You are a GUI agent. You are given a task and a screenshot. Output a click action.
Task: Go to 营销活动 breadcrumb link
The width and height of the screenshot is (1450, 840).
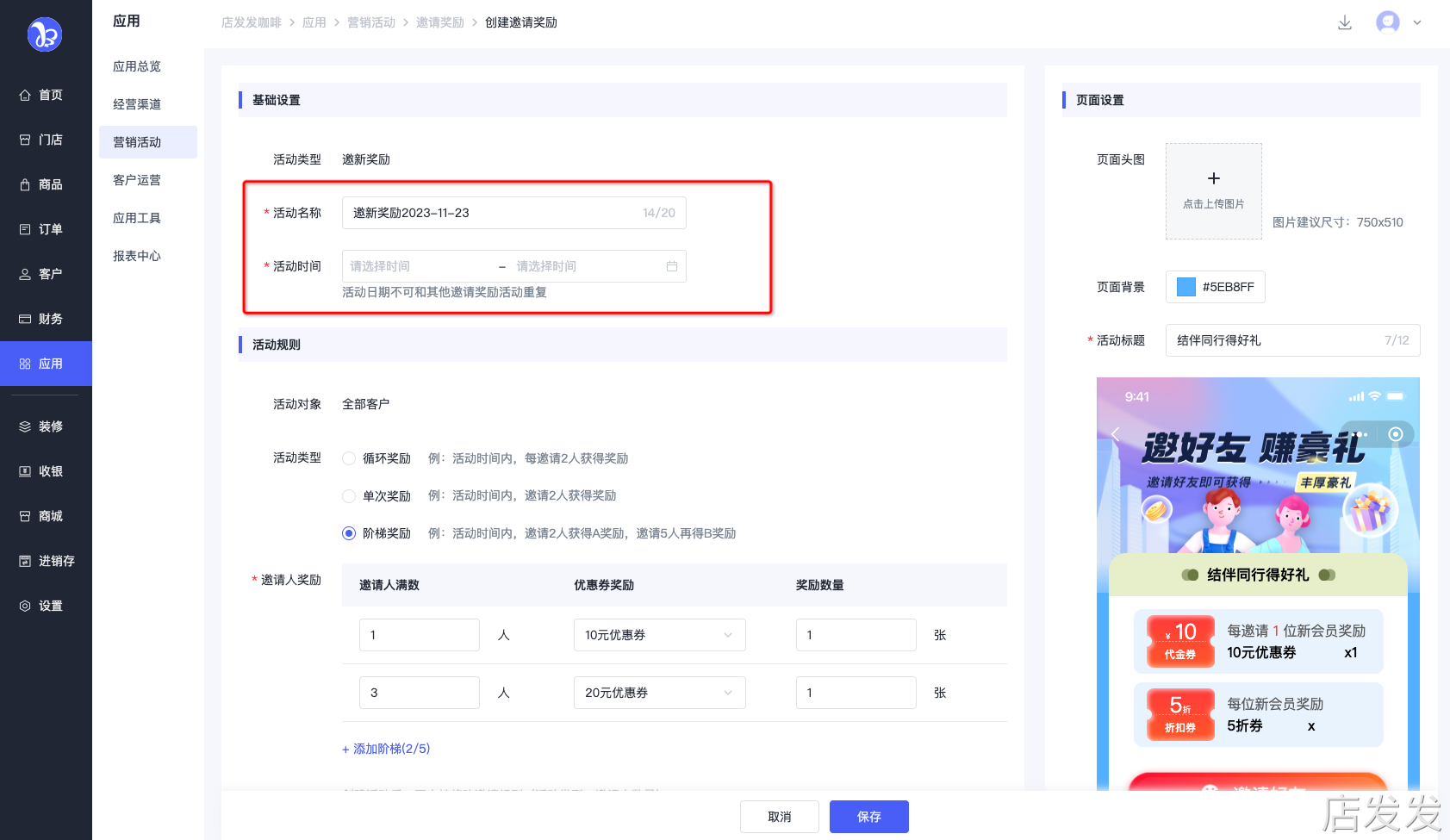click(371, 22)
